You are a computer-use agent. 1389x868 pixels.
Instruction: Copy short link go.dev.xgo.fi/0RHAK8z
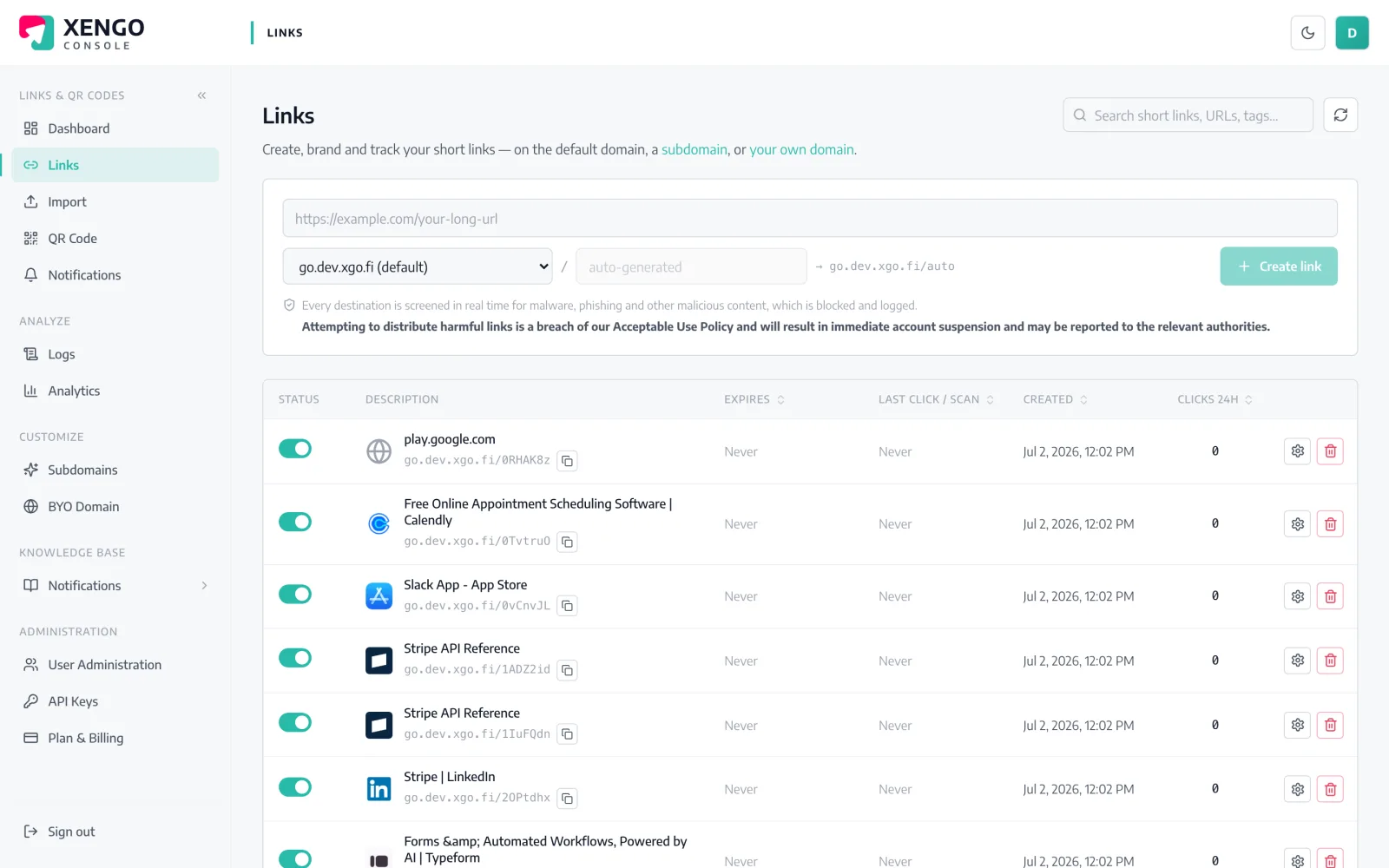pyautogui.click(x=567, y=461)
